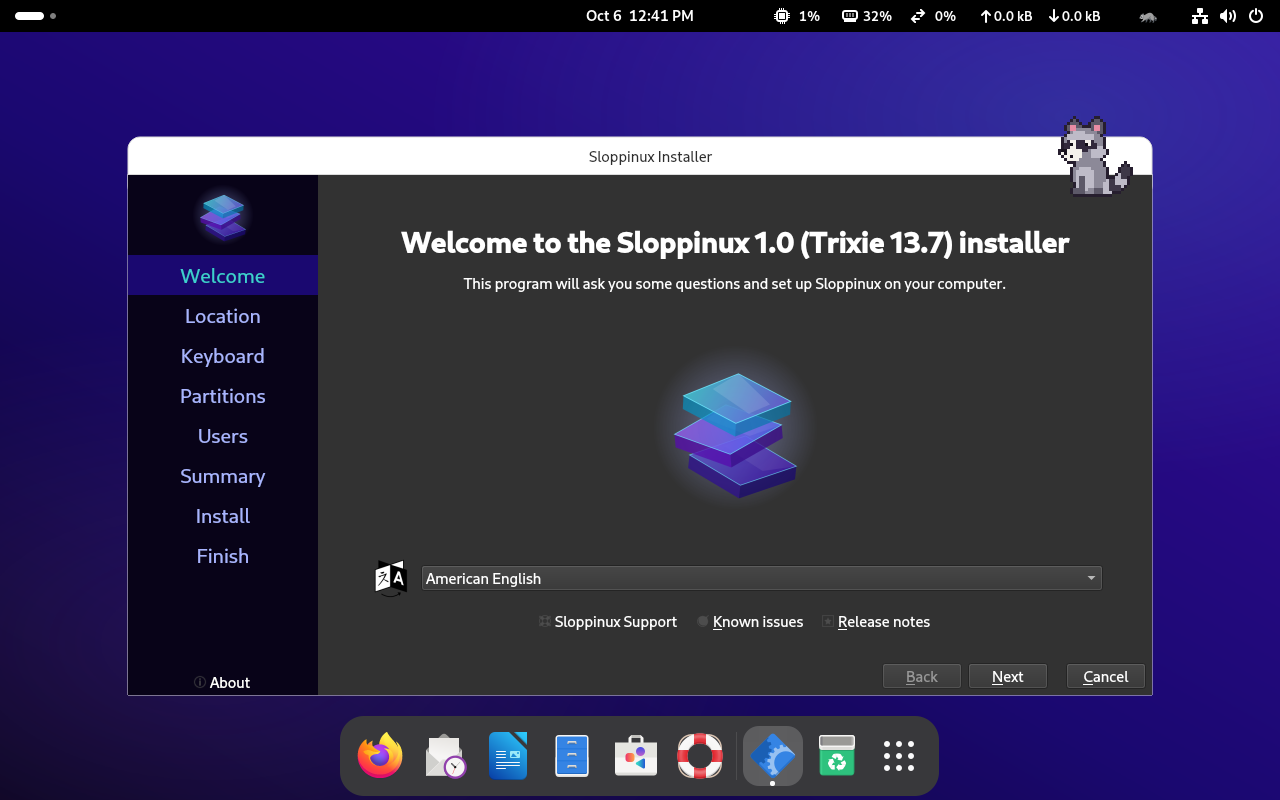
Task: Click the download speed 0.0 kB readout
Action: point(1074,16)
